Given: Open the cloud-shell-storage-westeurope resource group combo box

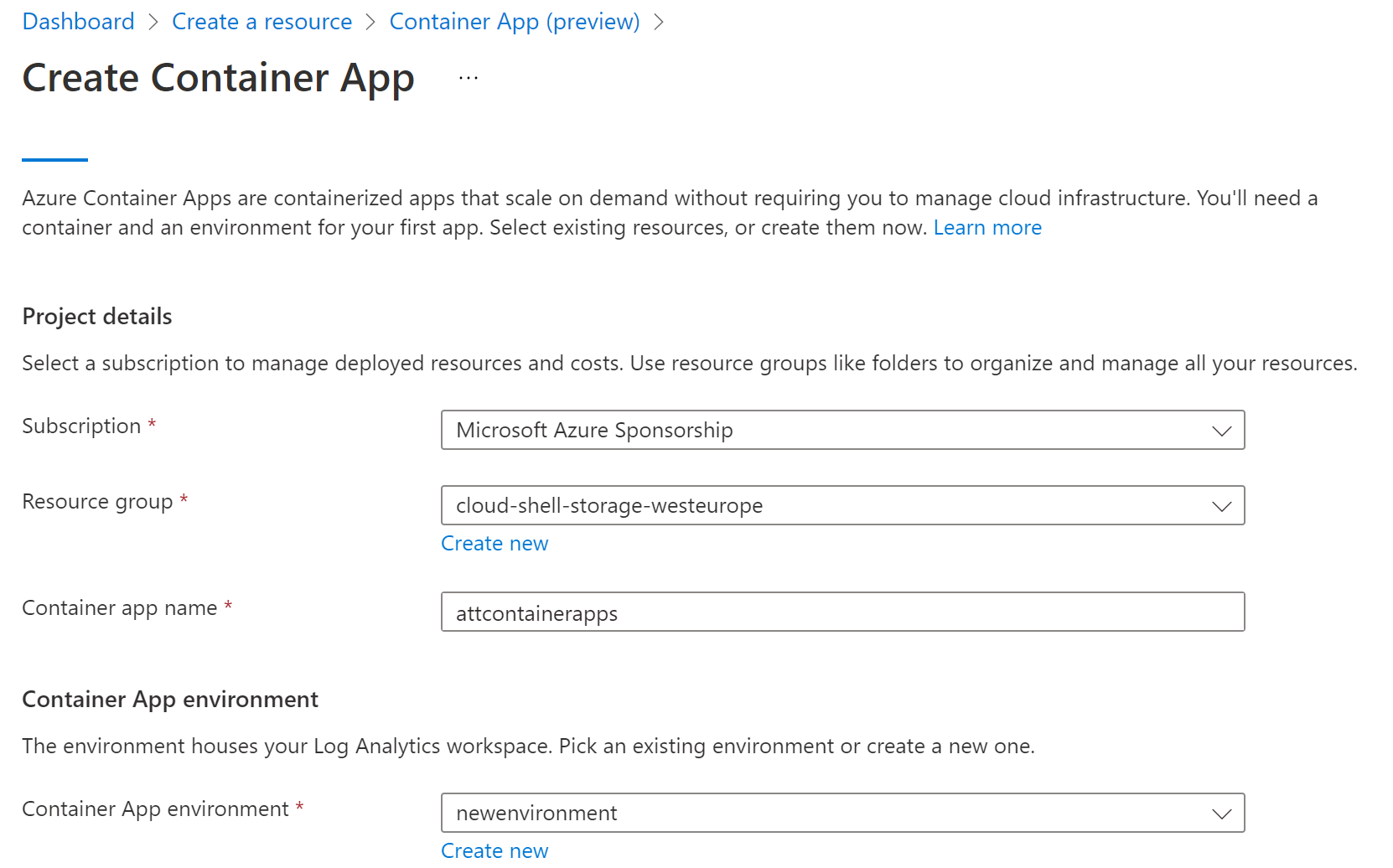Looking at the screenshot, I should point(842,505).
